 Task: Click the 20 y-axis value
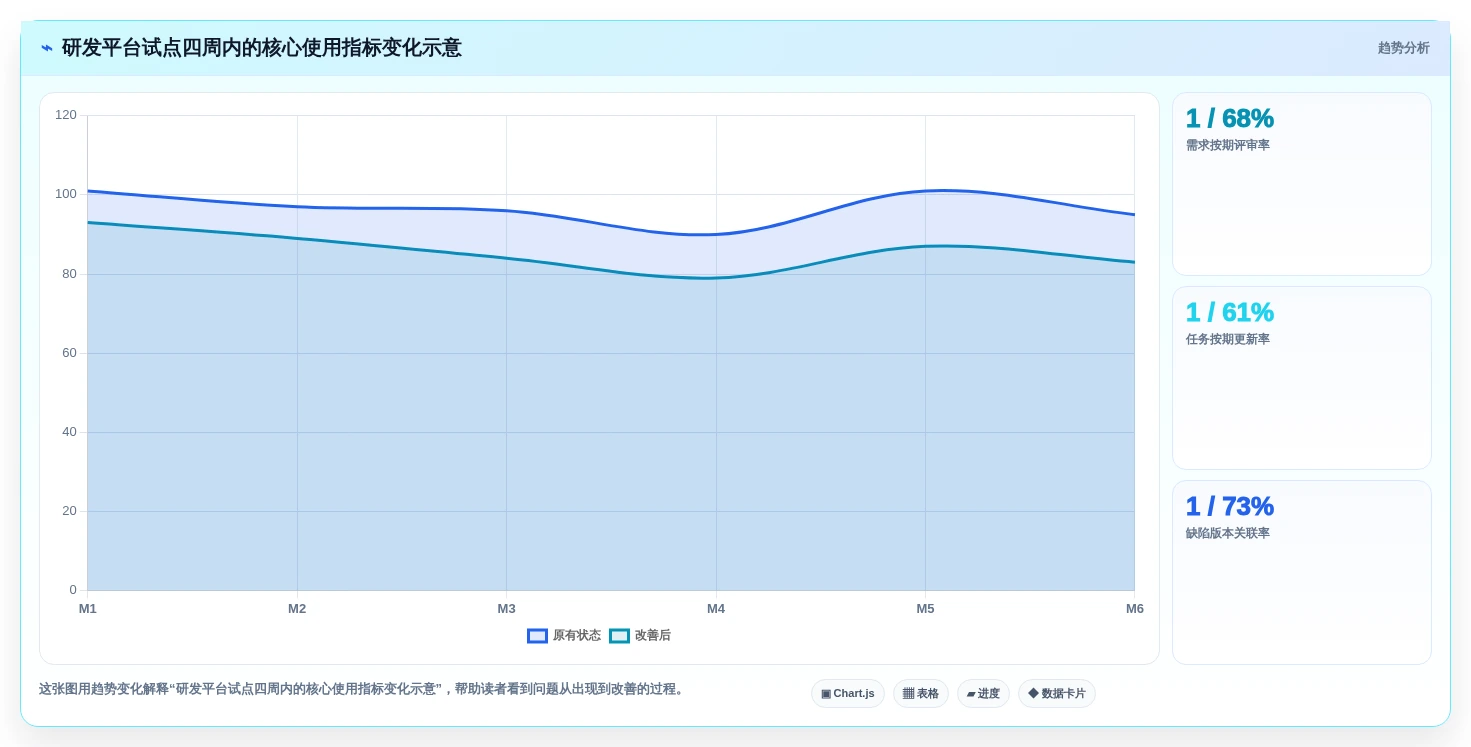(69, 511)
